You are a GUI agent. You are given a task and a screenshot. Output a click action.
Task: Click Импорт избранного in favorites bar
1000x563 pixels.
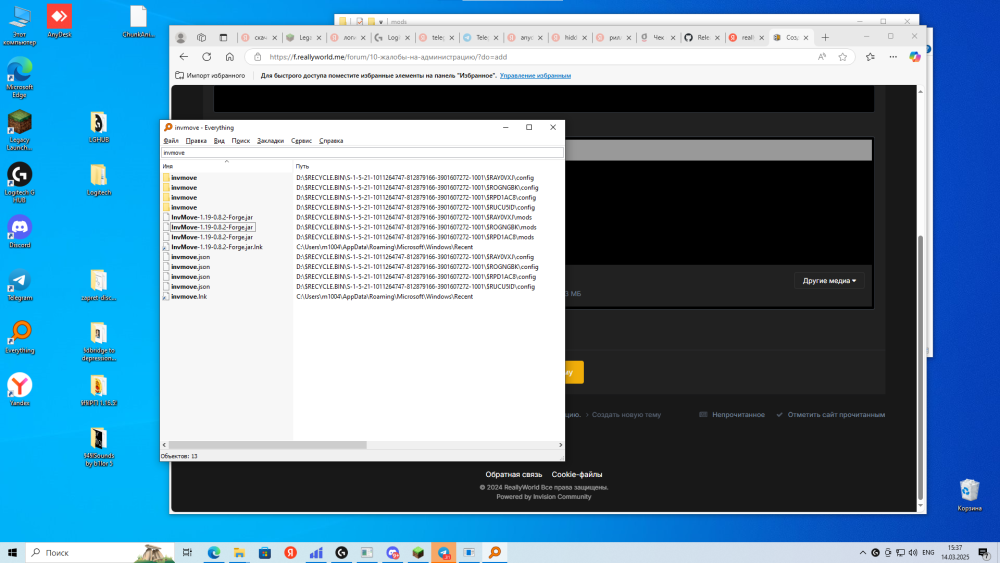click(210, 75)
